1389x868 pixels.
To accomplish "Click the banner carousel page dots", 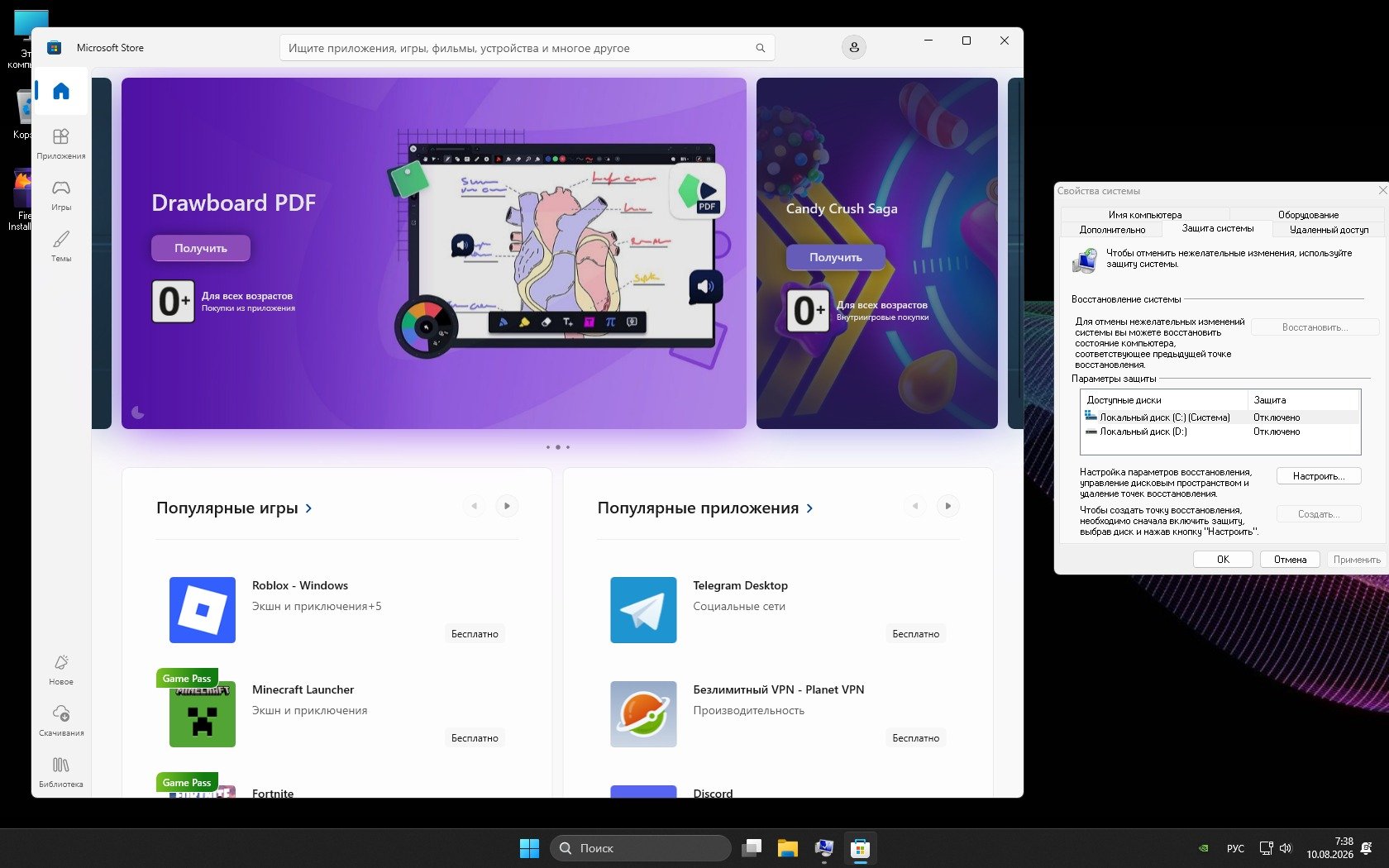I will [x=558, y=447].
